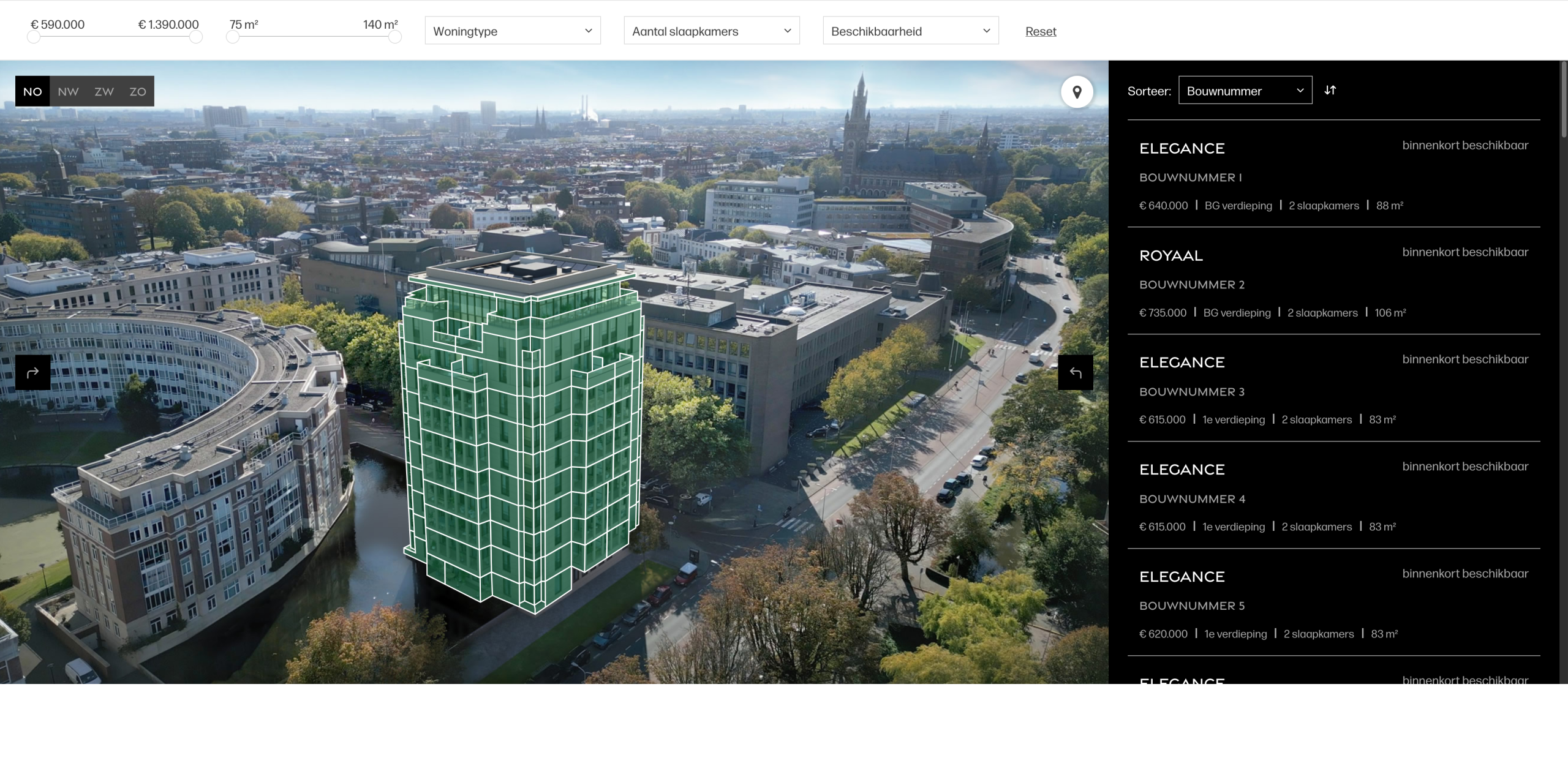This screenshot has width=1568, height=777.
Task: Click the green highlighted apartment tower
Action: click(x=521, y=429)
